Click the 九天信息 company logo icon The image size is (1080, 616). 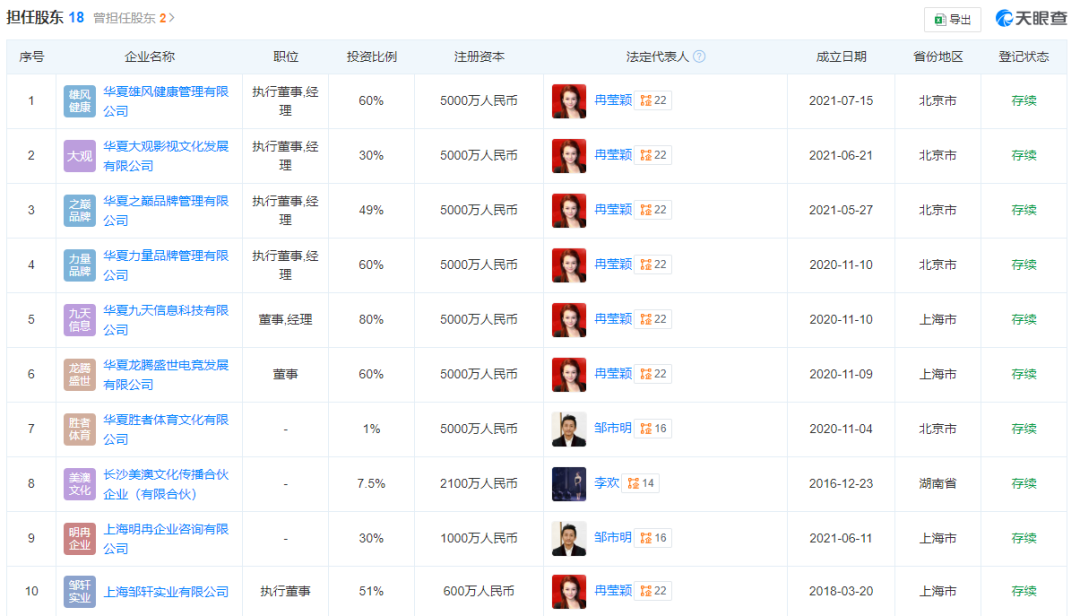pyautogui.click(x=79, y=320)
